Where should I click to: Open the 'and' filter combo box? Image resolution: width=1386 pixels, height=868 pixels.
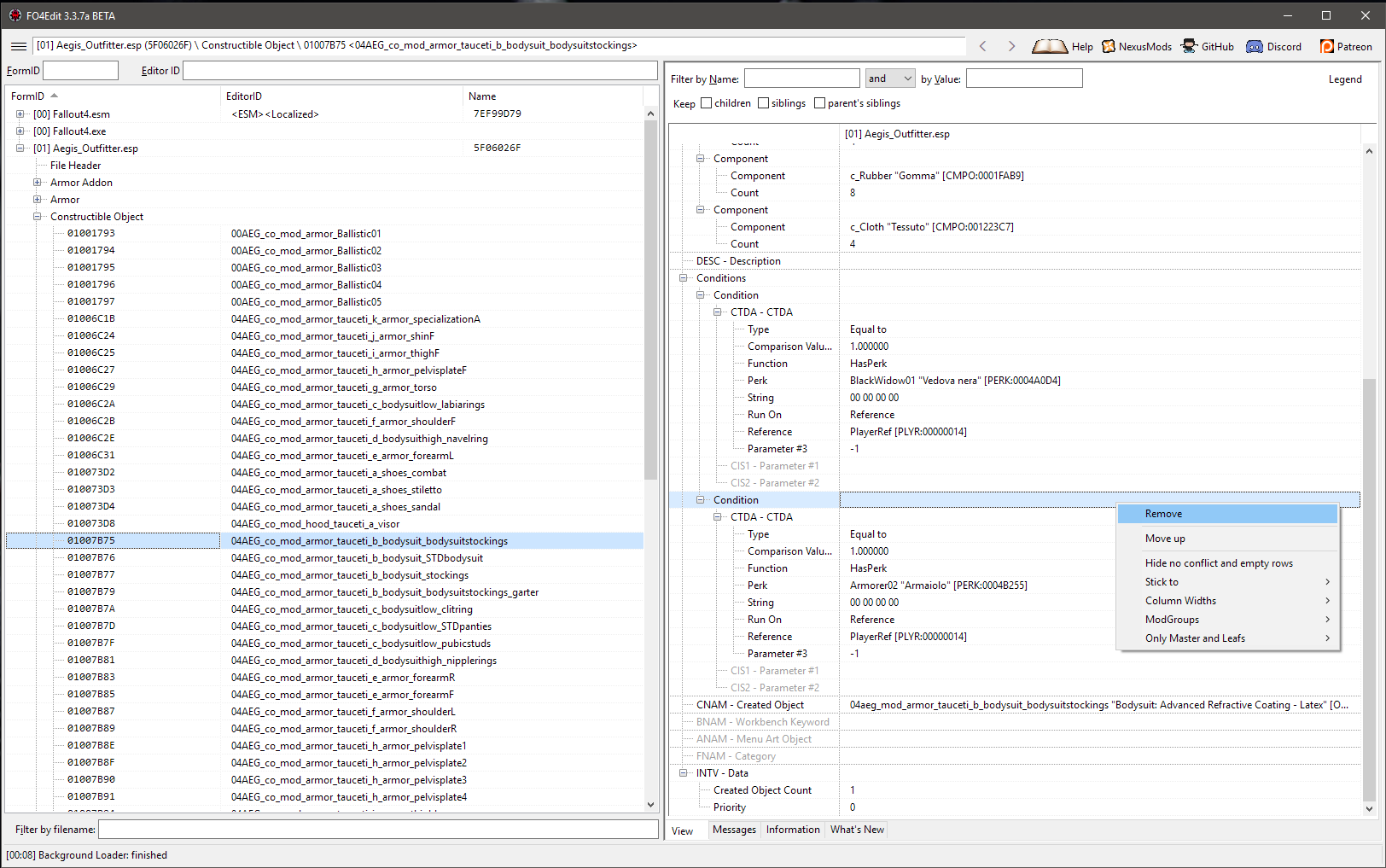[890, 79]
